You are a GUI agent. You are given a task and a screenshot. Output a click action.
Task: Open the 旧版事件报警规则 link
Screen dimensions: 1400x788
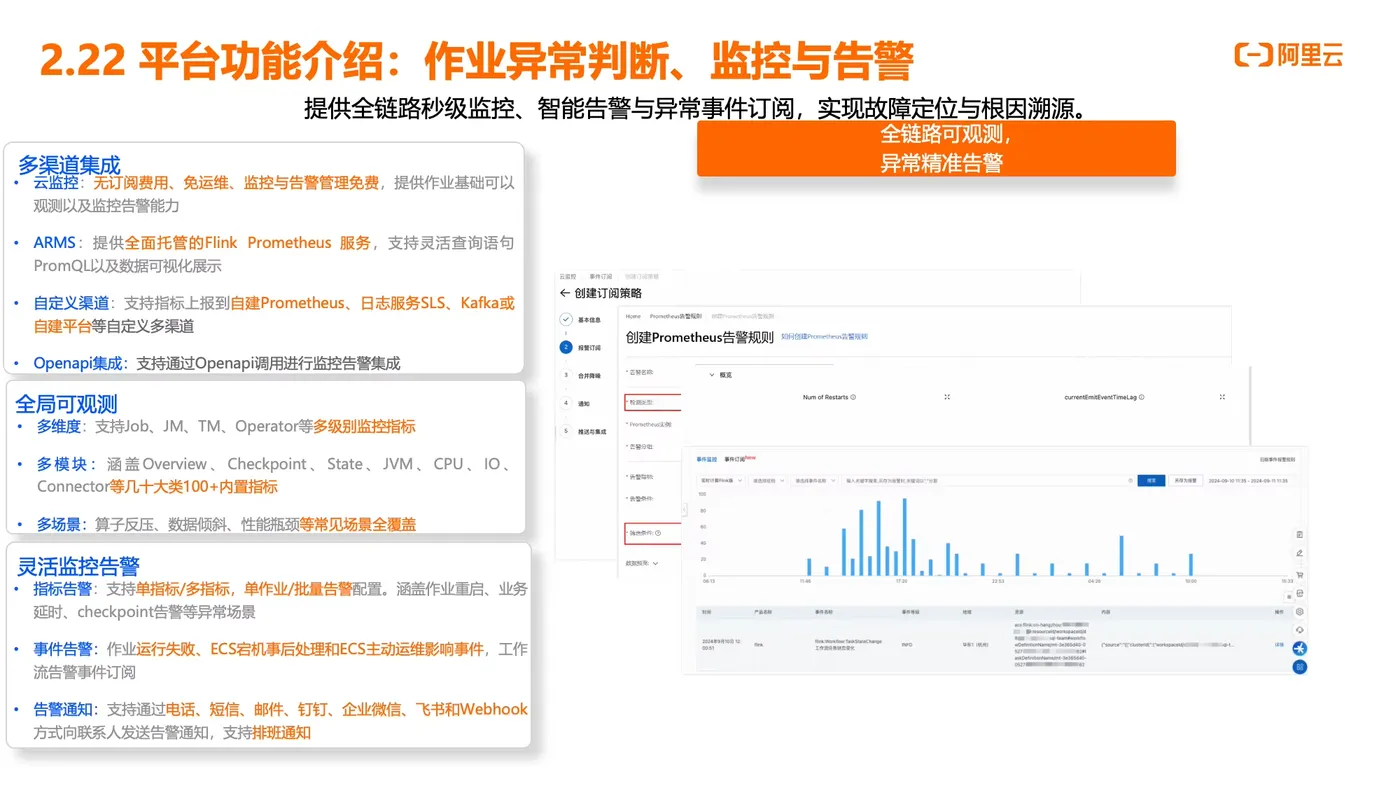(x=1277, y=459)
